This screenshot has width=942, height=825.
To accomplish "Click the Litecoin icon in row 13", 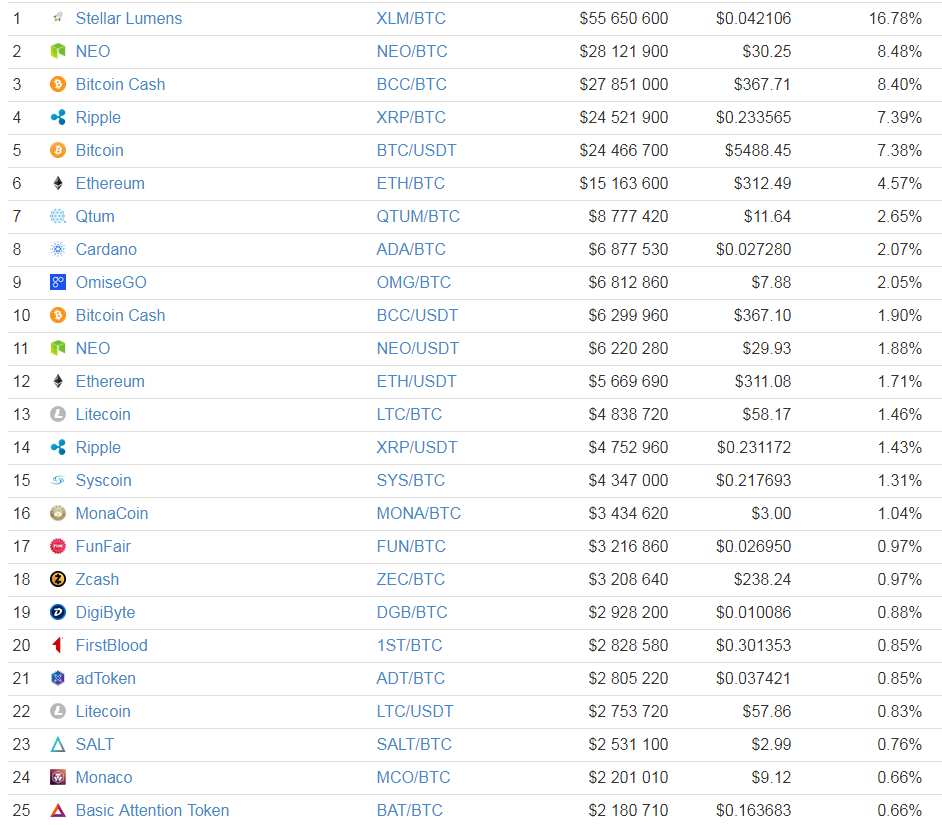I will [58, 415].
